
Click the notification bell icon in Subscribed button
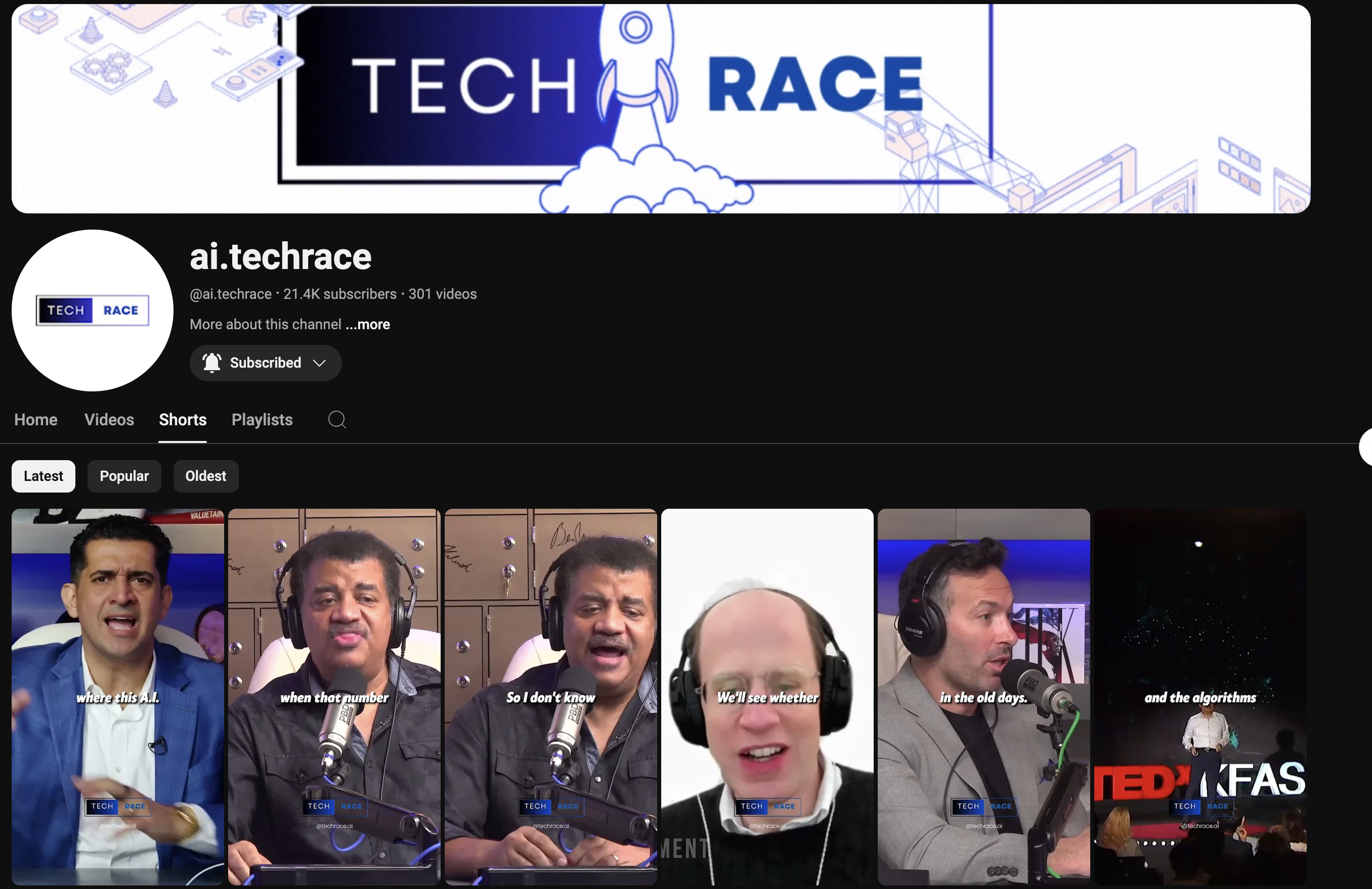pyautogui.click(x=211, y=363)
